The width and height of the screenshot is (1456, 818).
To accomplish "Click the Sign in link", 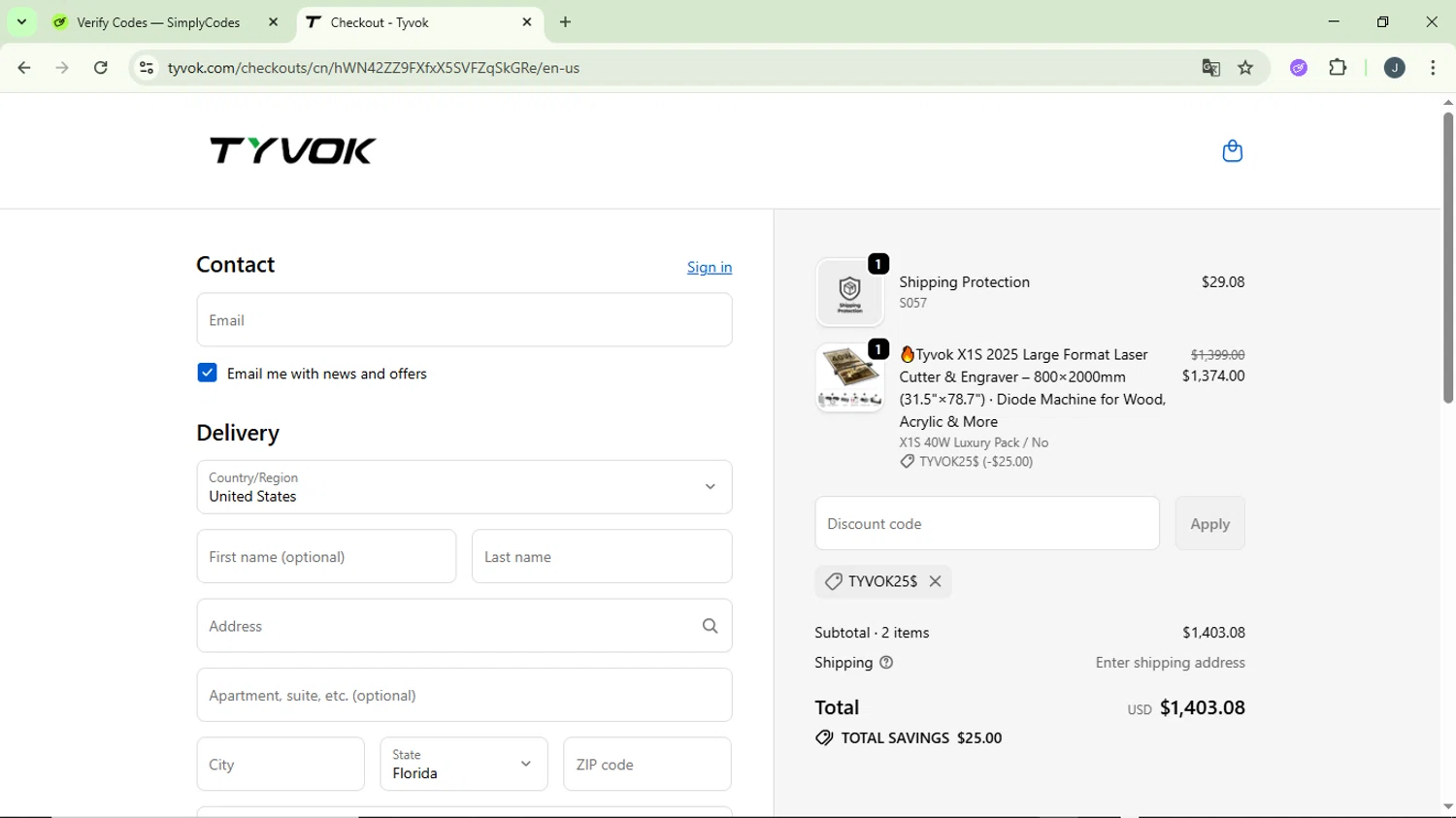I will [x=710, y=268].
